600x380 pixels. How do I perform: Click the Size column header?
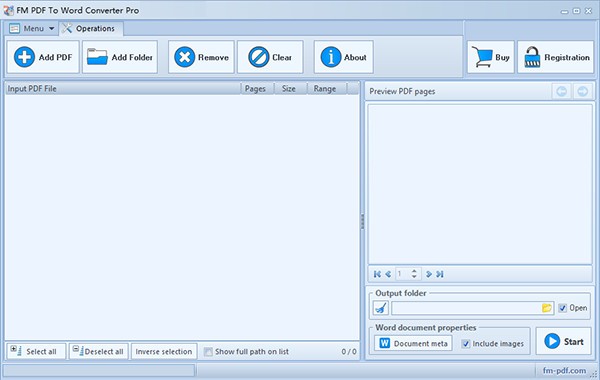pos(289,89)
